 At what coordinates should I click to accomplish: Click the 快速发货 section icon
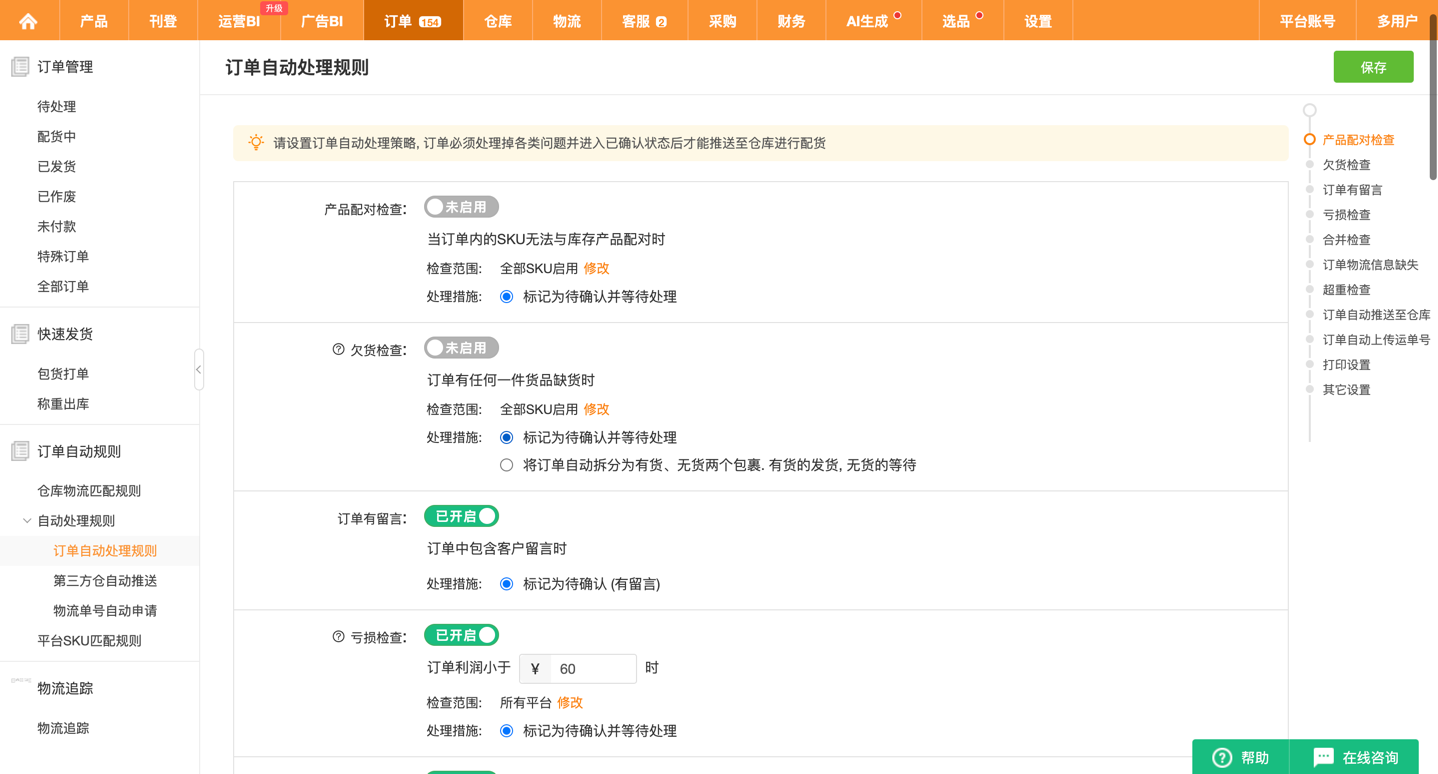[x=20, y=334]
